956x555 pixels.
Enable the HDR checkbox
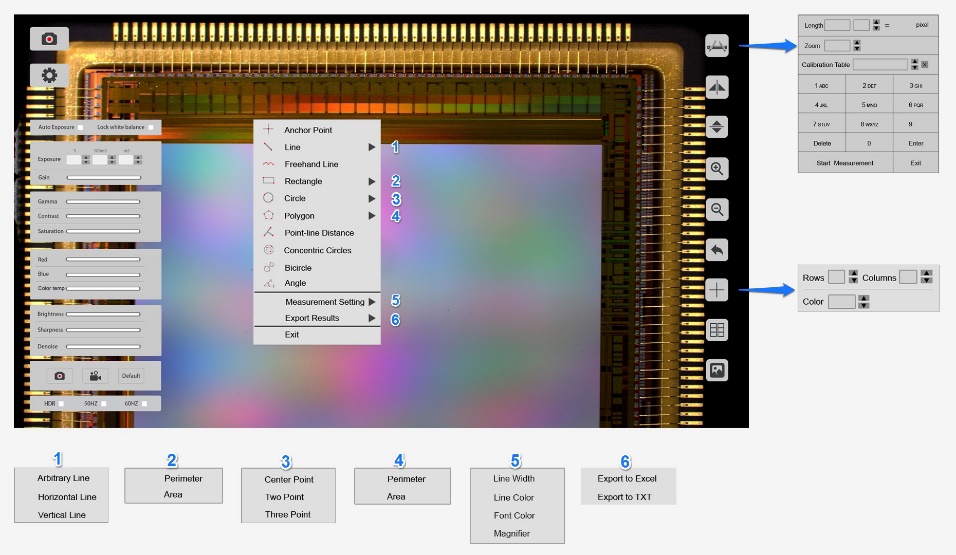point(61,404)
